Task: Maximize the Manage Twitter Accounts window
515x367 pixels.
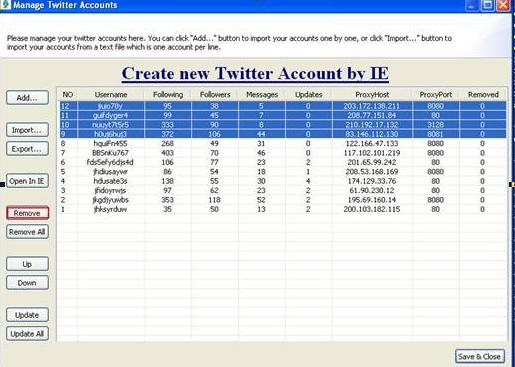Action: [x=487, y=5]
